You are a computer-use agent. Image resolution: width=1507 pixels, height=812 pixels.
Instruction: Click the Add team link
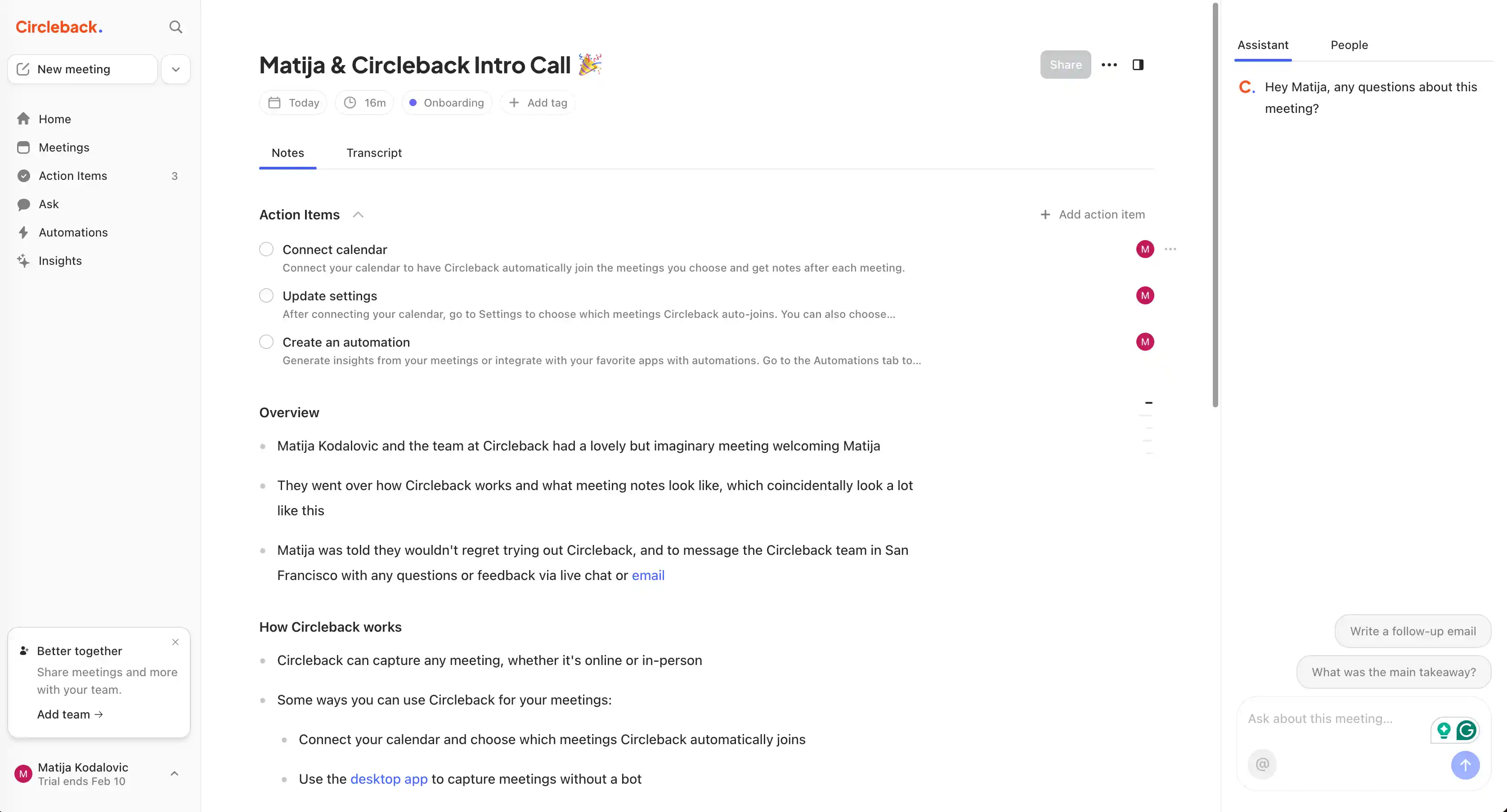[x=70, y=714]
